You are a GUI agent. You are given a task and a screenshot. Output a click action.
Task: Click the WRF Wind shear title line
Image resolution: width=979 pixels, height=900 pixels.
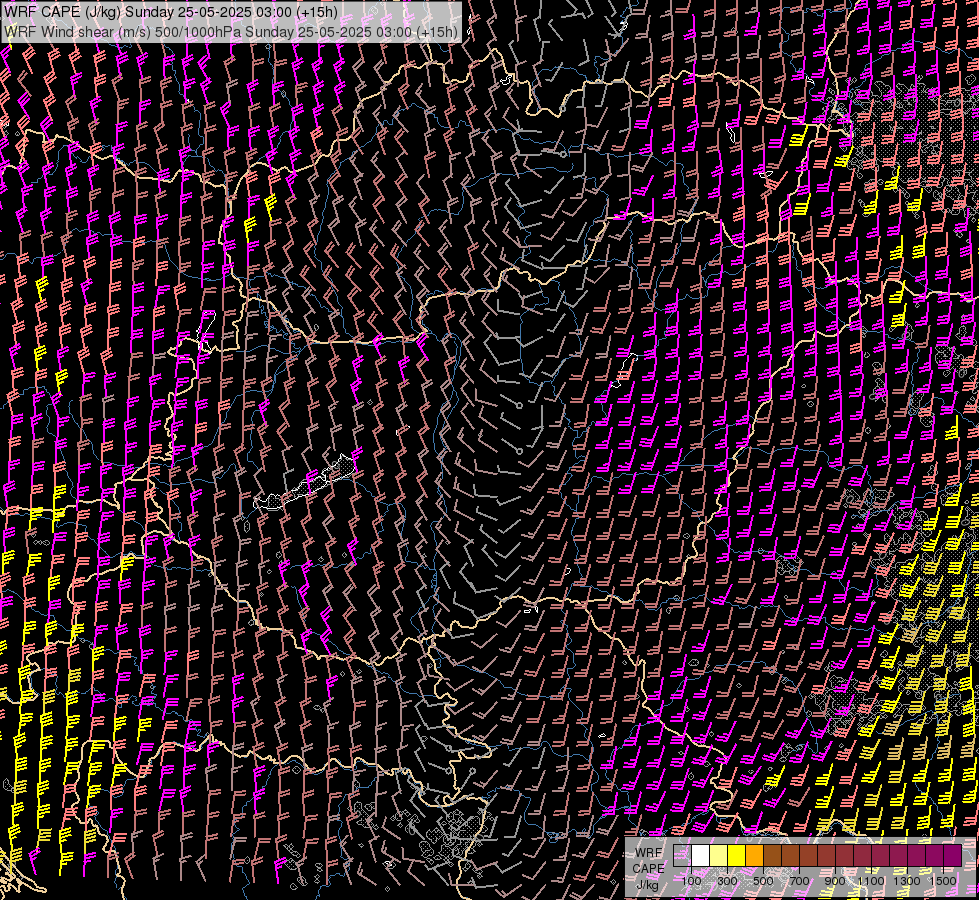[231, 32]
